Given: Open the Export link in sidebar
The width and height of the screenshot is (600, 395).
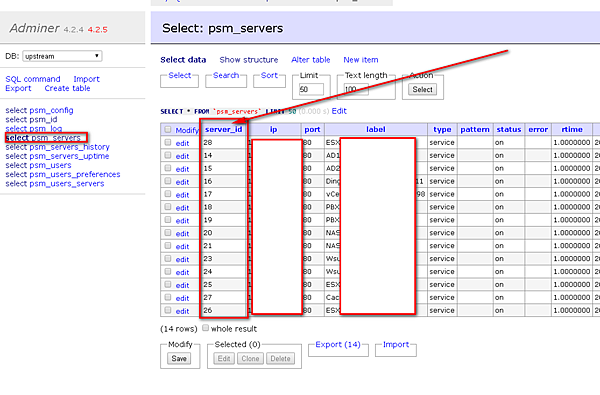Looking at the screenshot, I should coord(18,88).
